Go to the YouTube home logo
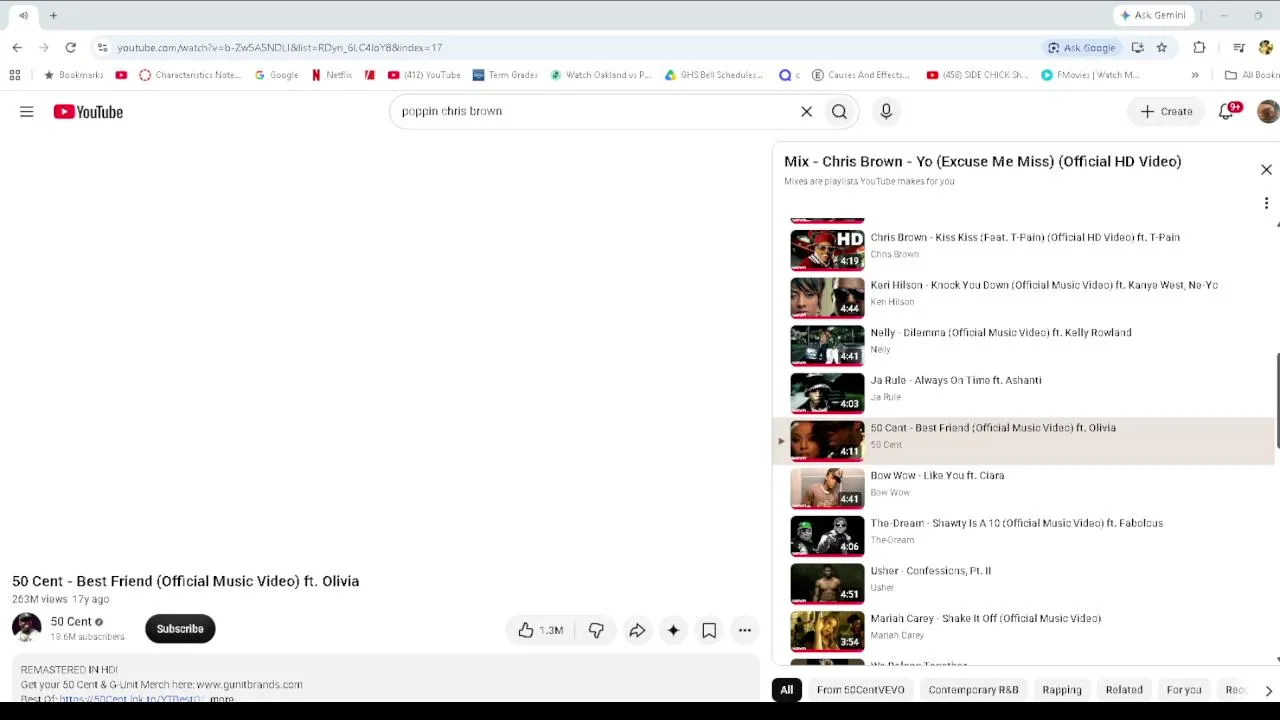 click(88, 112)
